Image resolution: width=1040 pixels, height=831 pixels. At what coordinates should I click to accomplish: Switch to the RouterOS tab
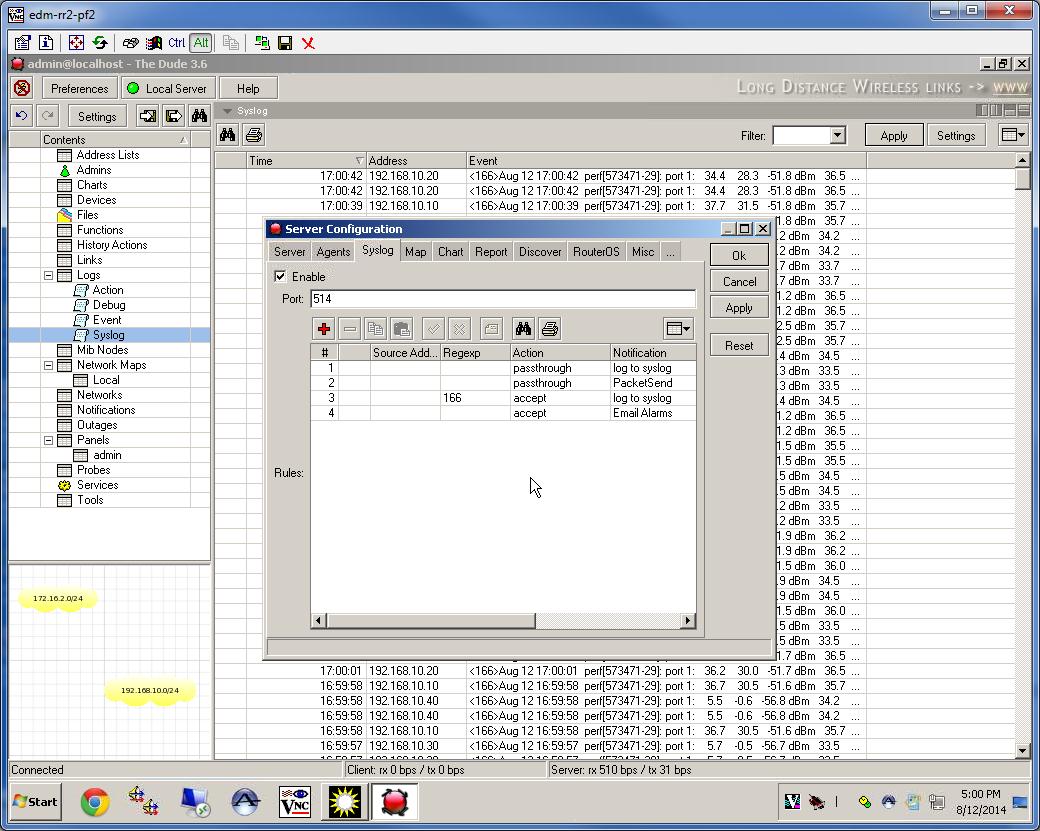[x=596, y=252]
